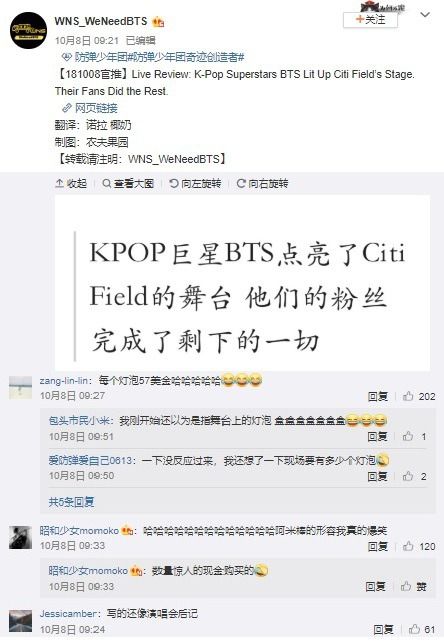Image resolution: width=444 pixels, height=644 pixels.
Task: Expand post options chevron menu
Action: [x=425, y=15]
